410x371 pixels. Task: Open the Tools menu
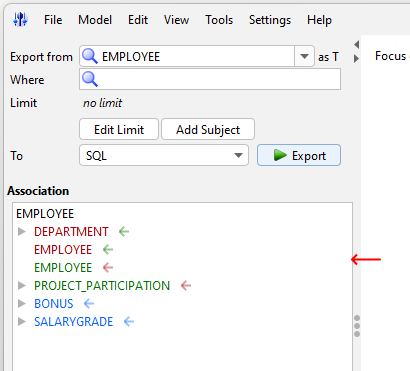click(219, 20)
